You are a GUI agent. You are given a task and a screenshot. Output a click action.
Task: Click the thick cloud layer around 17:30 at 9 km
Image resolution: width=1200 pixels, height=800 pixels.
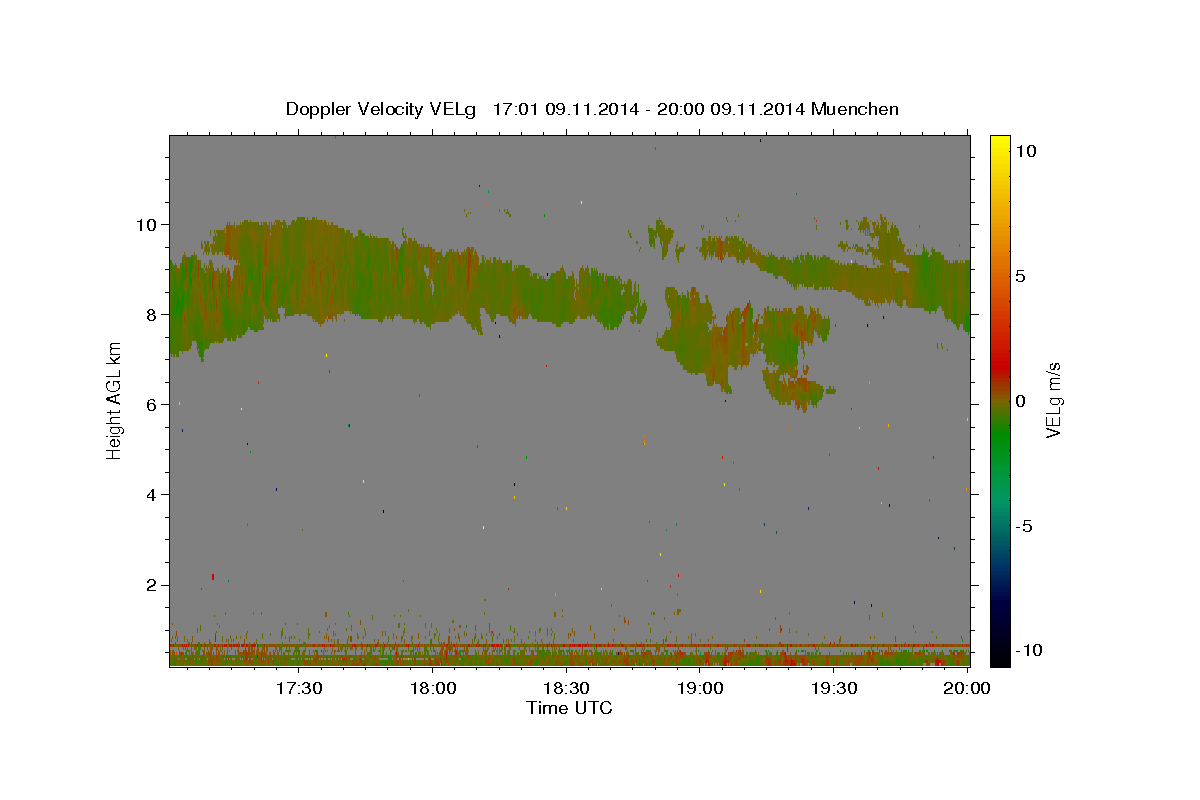[x=300, y=270]
